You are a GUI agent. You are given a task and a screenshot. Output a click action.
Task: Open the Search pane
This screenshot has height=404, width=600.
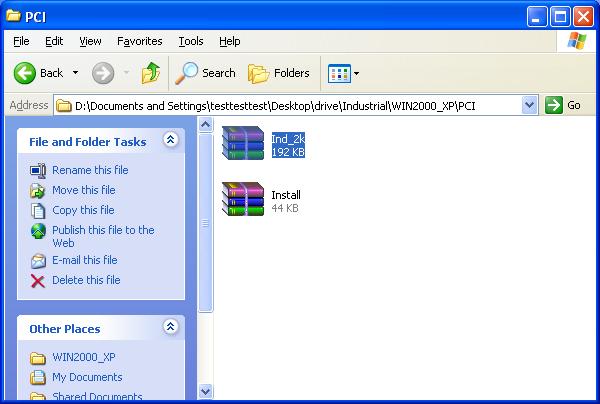(205, 73)
